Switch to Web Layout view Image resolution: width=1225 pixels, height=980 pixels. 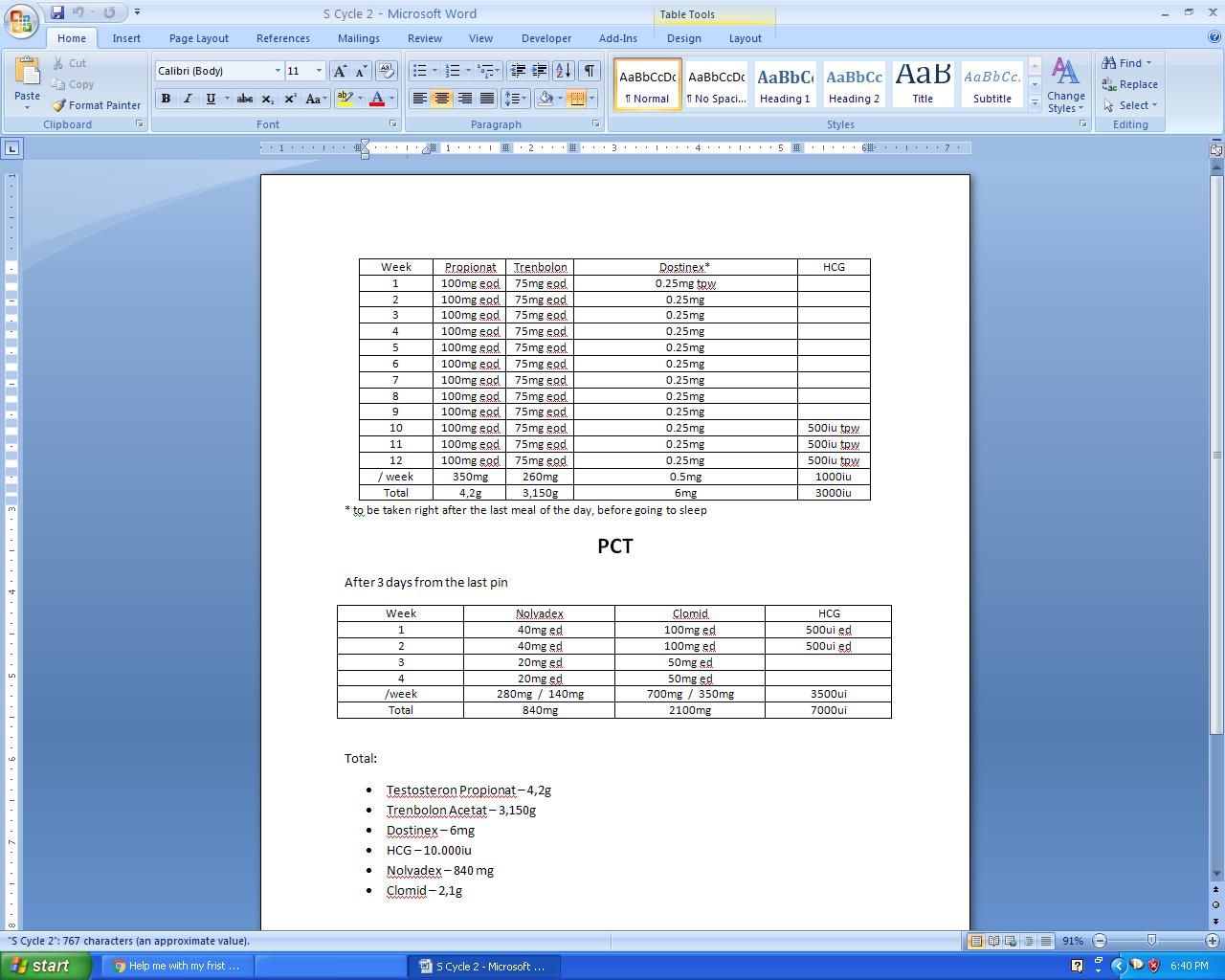click(1011, 941)
